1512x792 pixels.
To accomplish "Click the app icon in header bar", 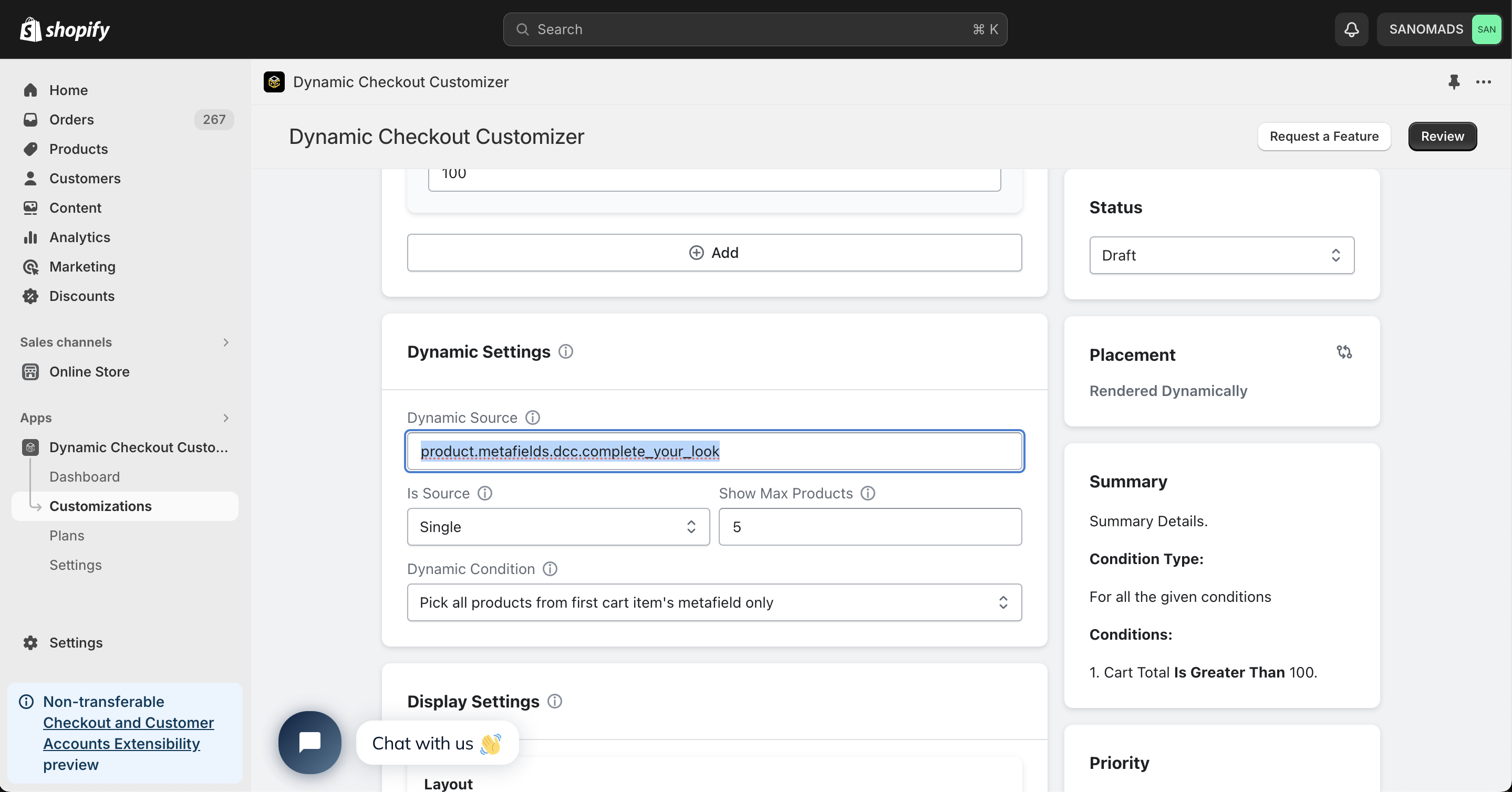I will pyautogui.click(x=274, y=82).
